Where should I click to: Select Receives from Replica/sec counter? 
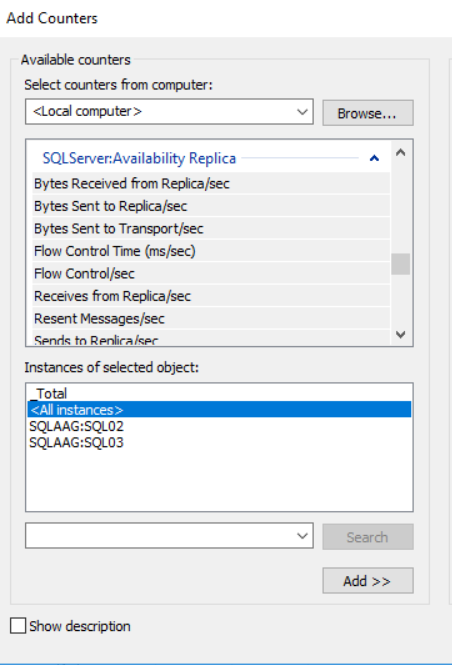[211, 296]
